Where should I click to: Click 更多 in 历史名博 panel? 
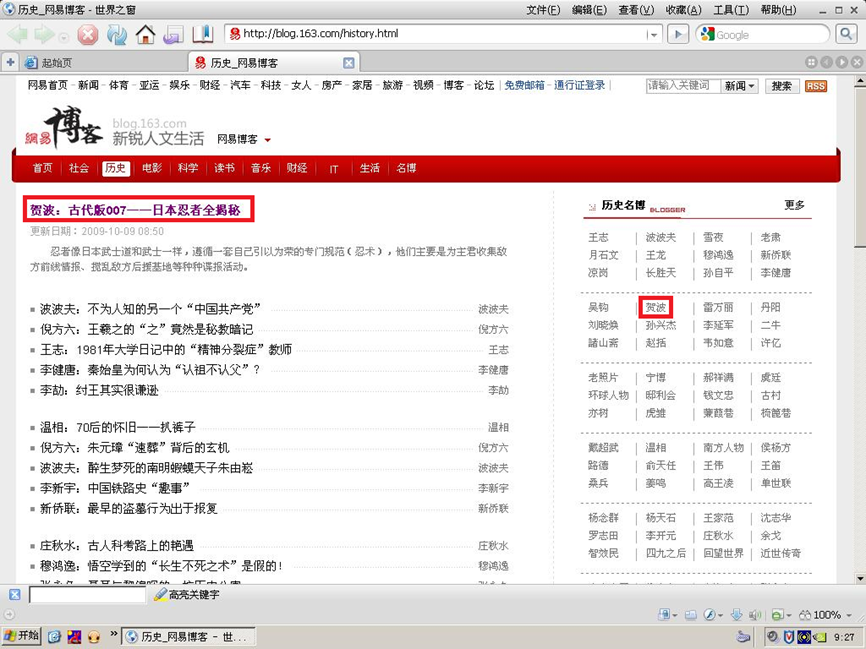[794, 205]
